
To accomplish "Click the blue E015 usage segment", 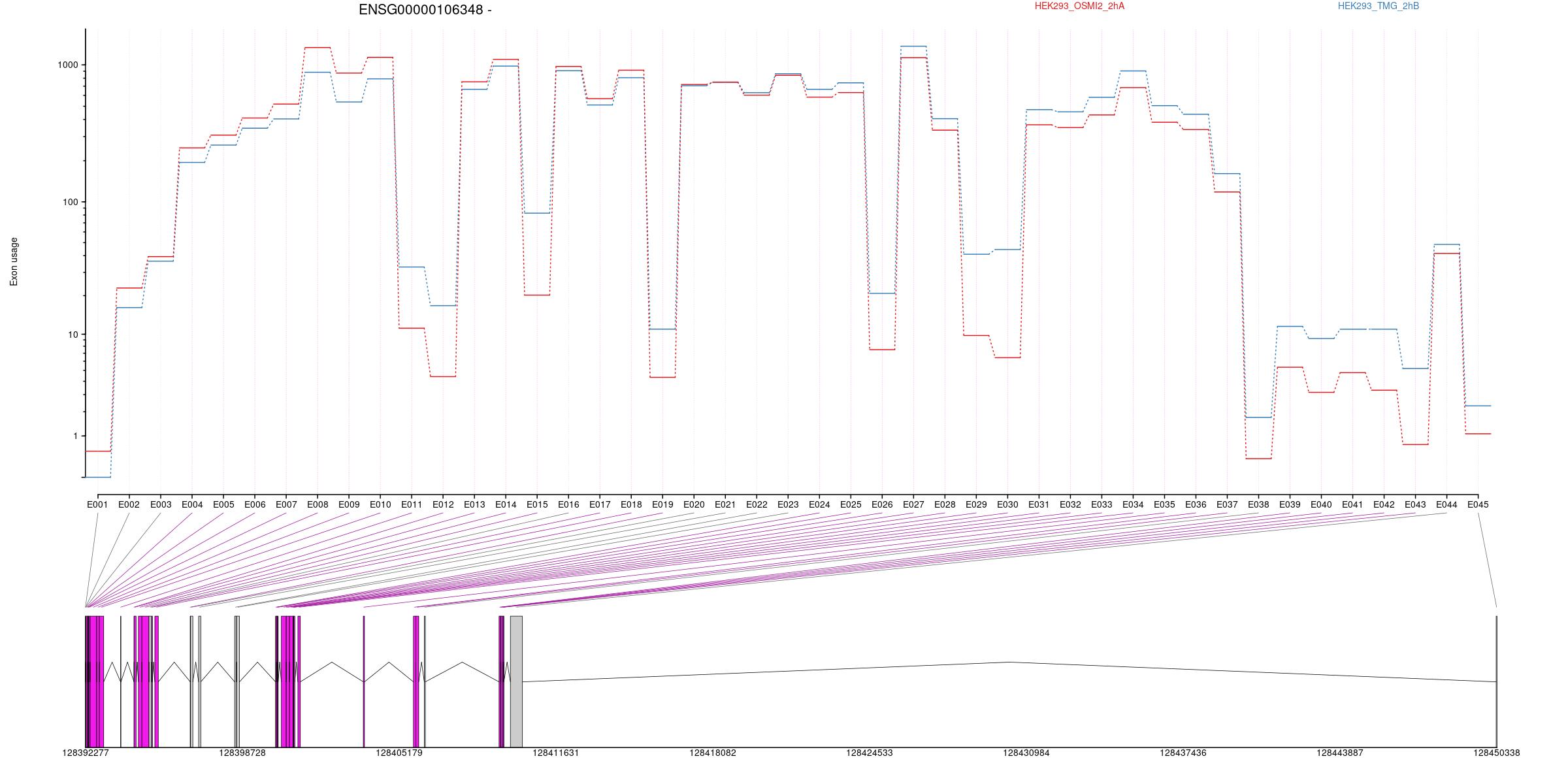I will pyautogui.click(x=537, y=213).
